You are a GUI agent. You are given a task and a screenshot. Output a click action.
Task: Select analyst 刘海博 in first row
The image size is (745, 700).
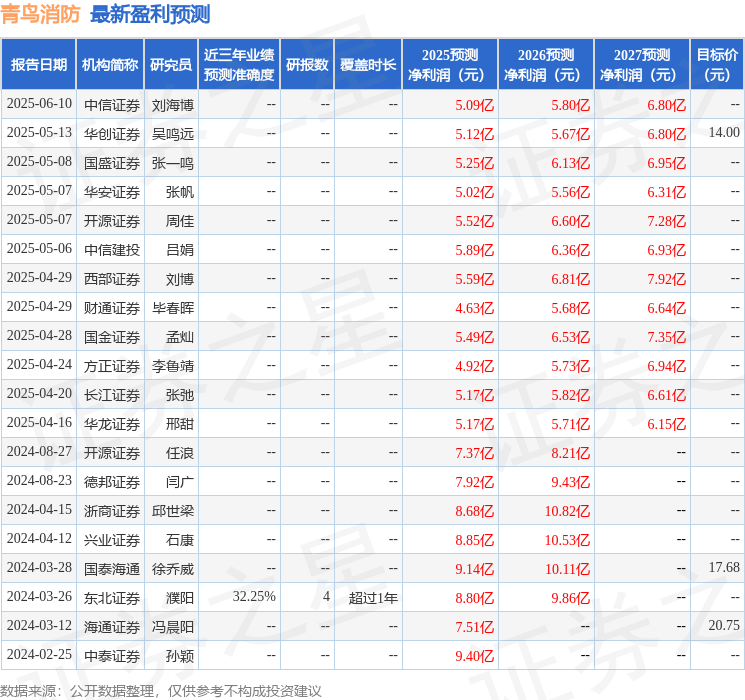172,105
